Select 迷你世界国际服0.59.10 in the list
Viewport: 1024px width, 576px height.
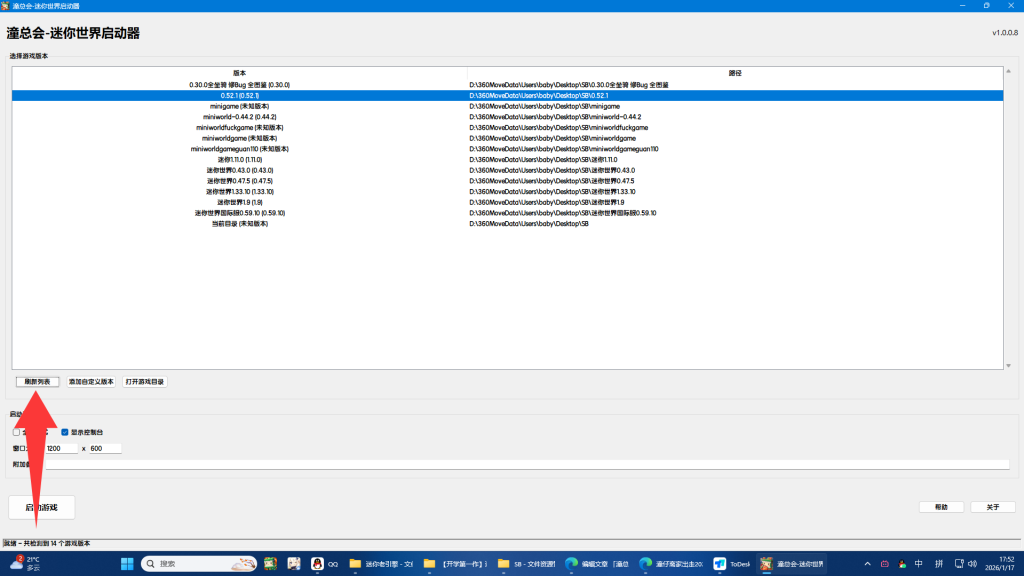click(x=240, y=213)
